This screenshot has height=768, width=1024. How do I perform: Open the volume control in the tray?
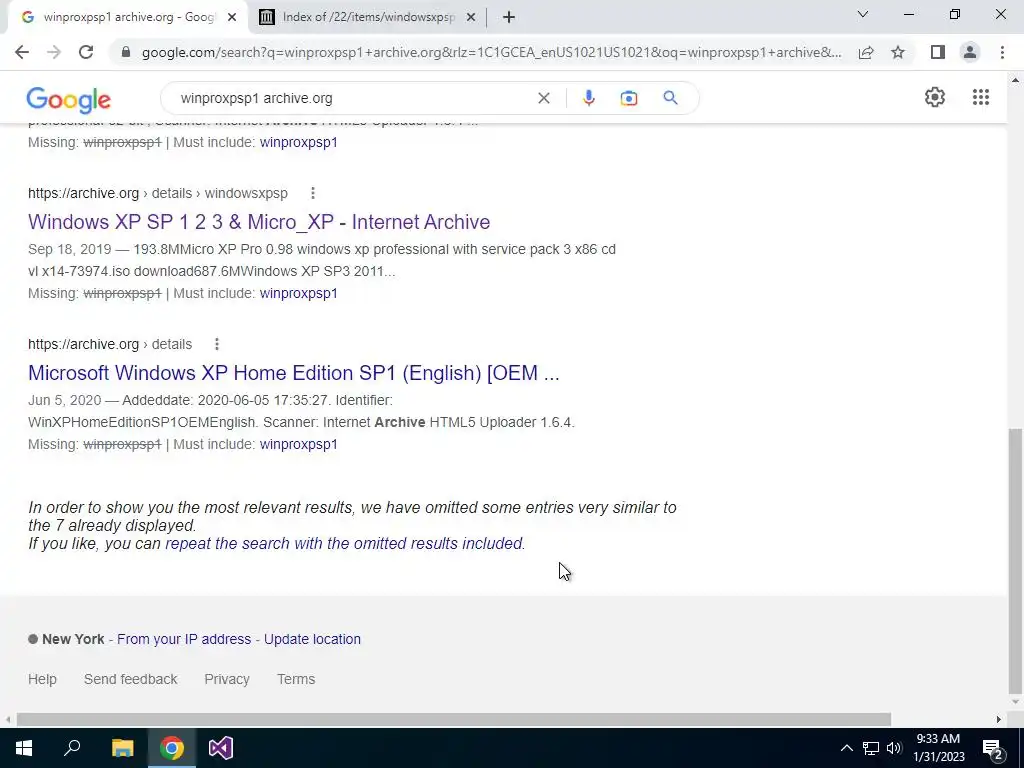pos(894,748)
